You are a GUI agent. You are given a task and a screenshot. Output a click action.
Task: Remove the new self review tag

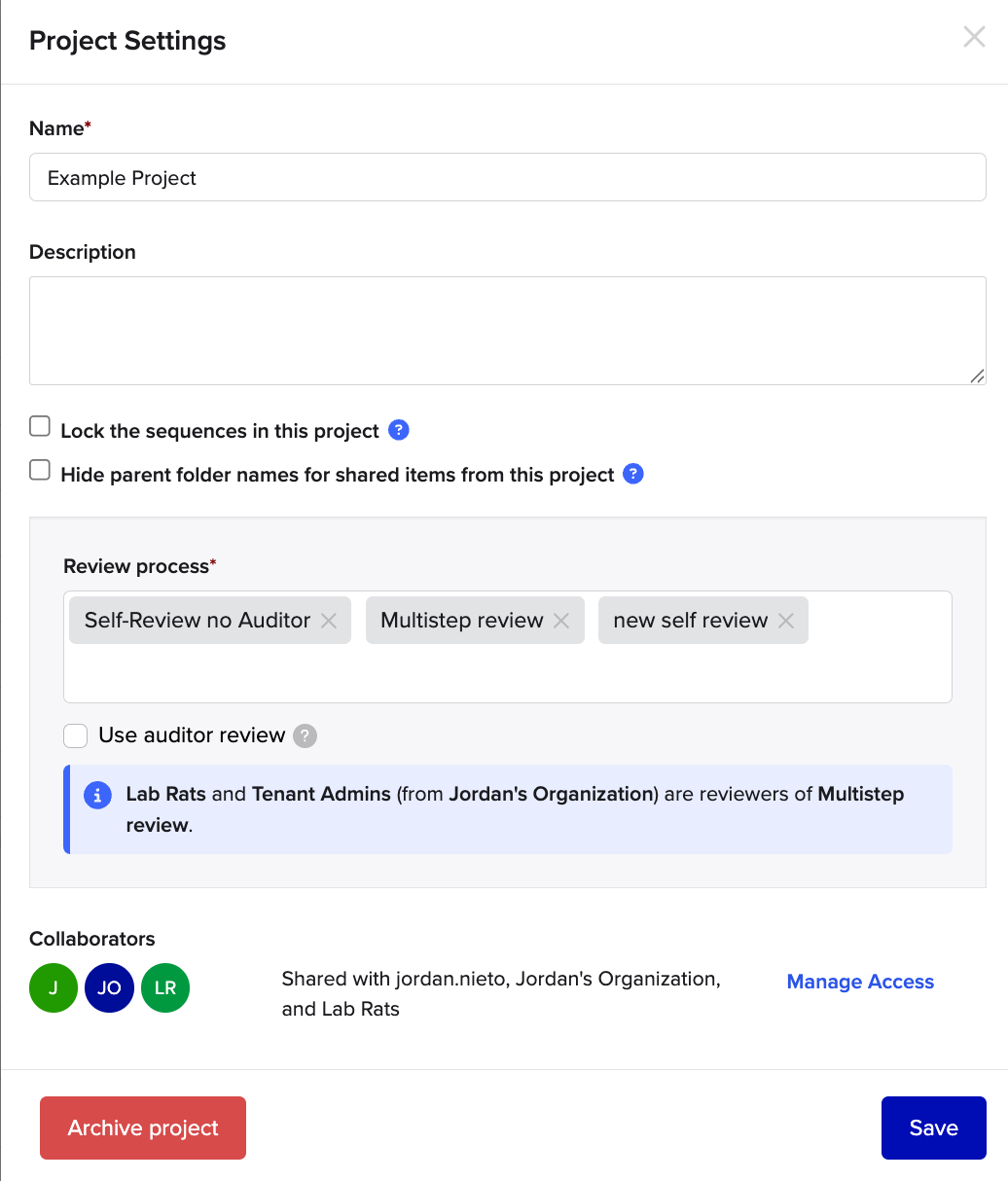[x=786, y=621]
